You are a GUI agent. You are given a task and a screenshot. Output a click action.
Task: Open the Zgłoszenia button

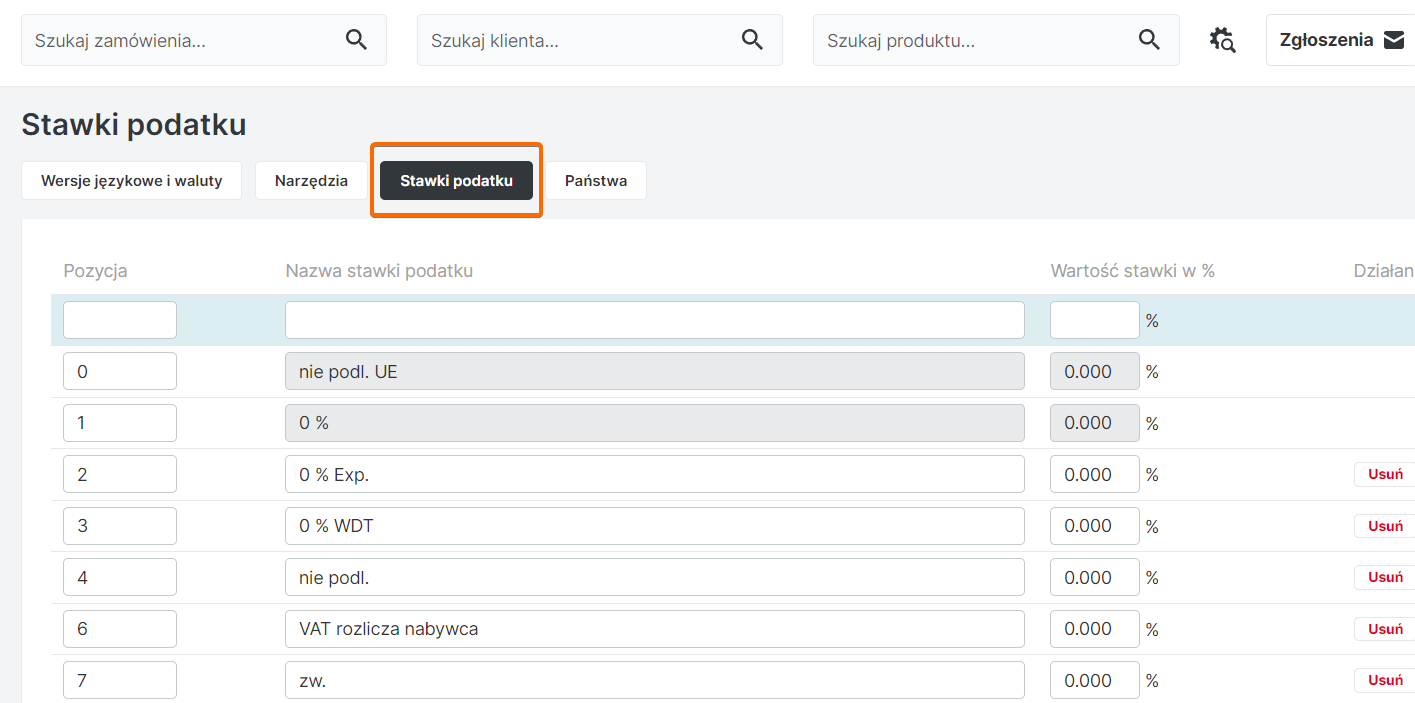(x=1327, y=40)
